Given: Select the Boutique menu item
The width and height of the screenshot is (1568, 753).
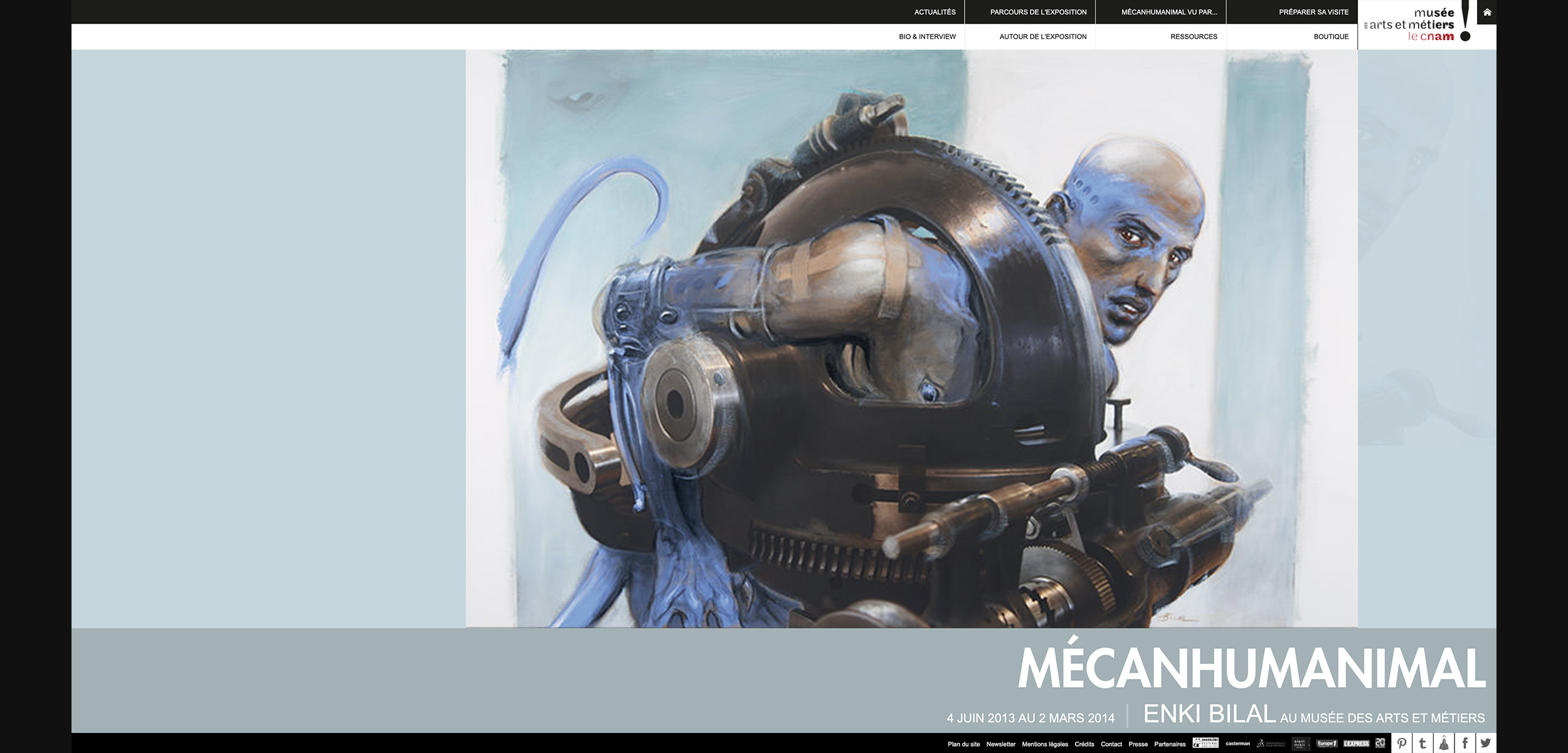Looking at the screenshot, I should (x=1331, y=36).
